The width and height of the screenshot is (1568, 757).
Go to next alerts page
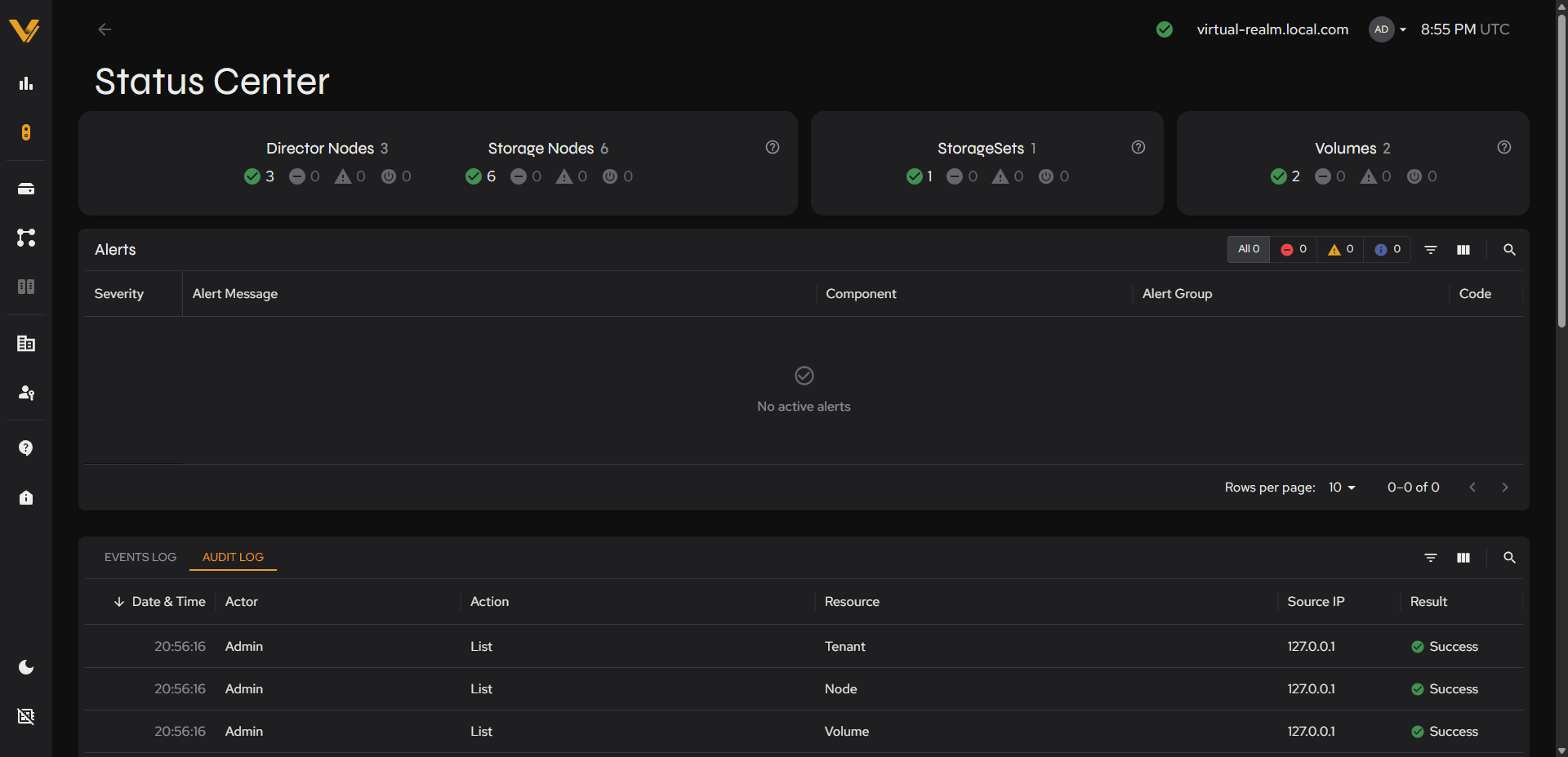pos(1505,488)
